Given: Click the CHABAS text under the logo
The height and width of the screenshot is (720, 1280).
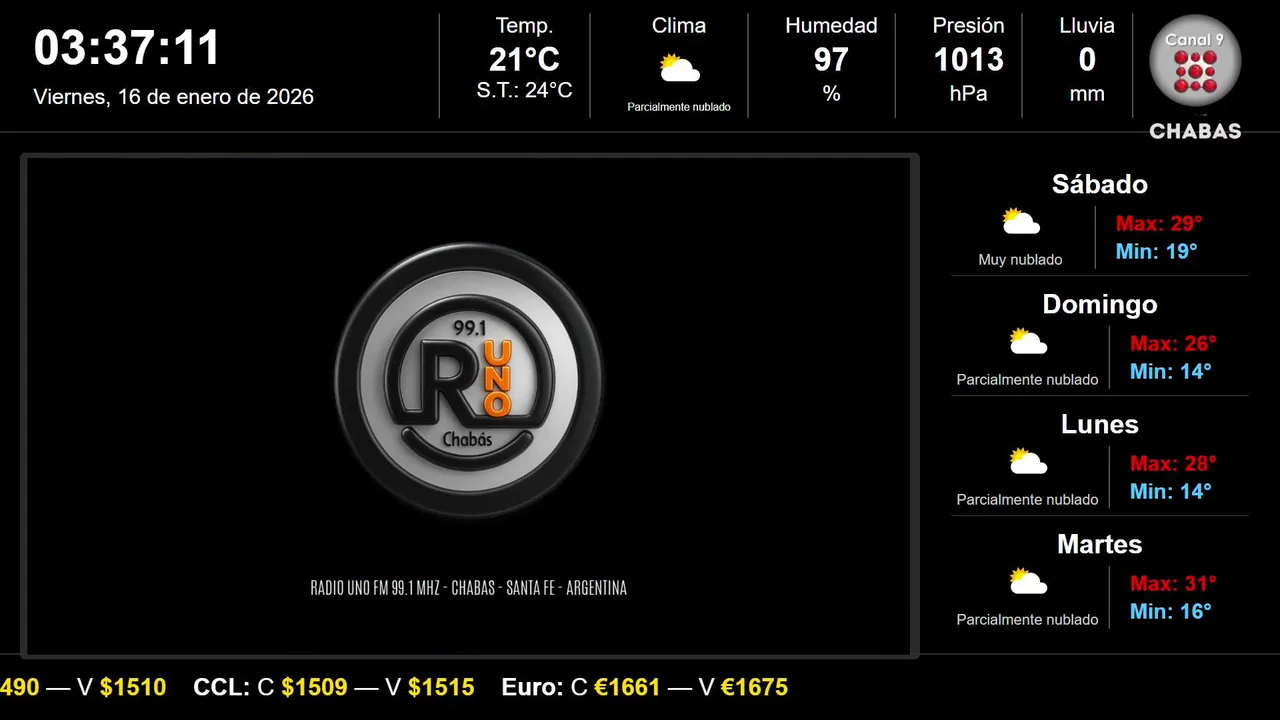Looking at the screenshot, I should (x=1195, y=131).
